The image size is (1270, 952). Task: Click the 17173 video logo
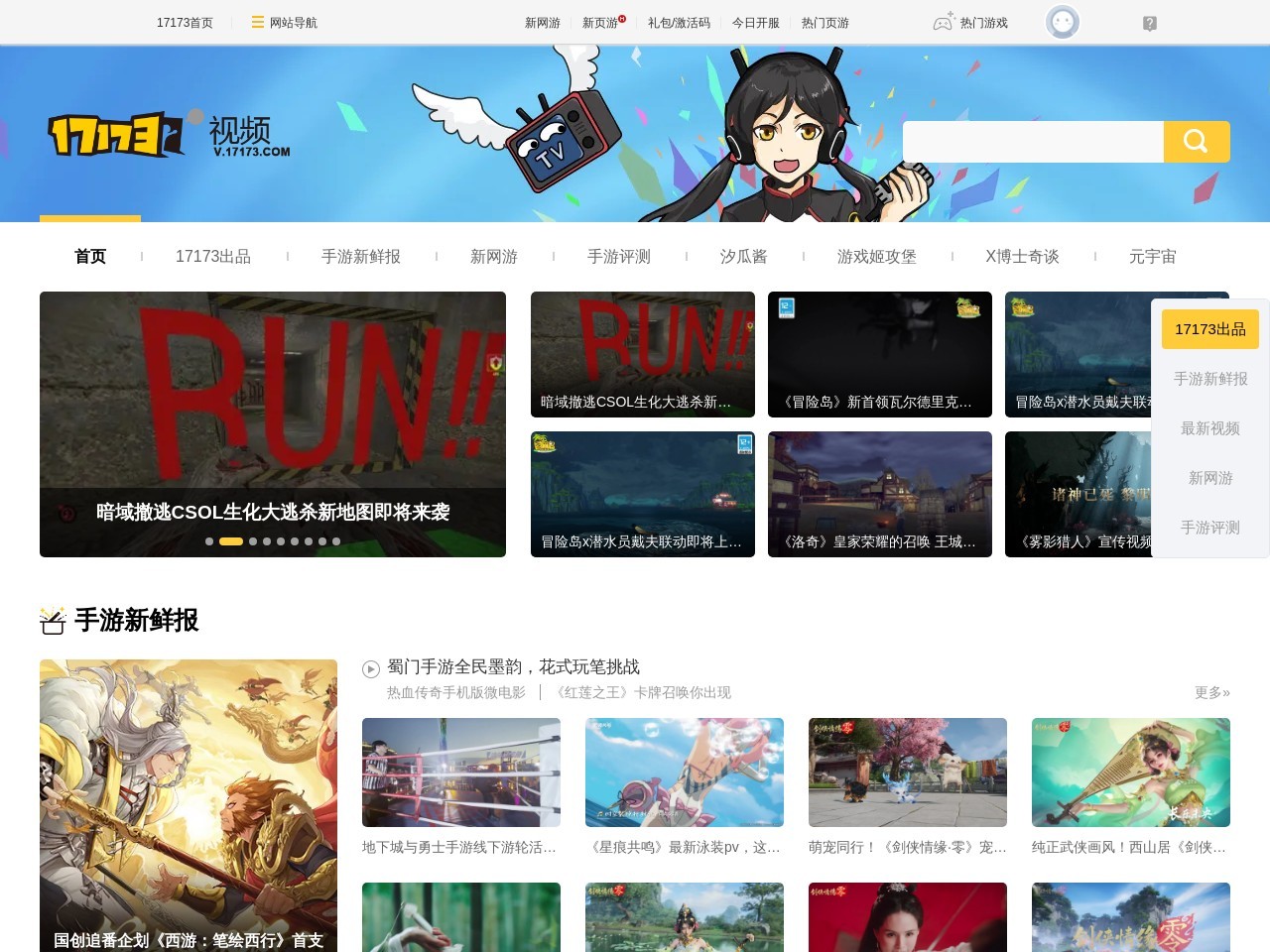click(x=170, y=135)
